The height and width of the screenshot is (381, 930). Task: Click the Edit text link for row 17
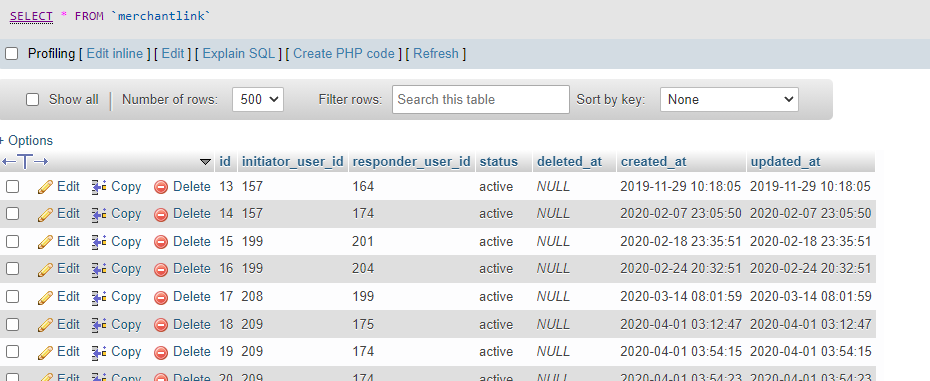tap(68, 297)
